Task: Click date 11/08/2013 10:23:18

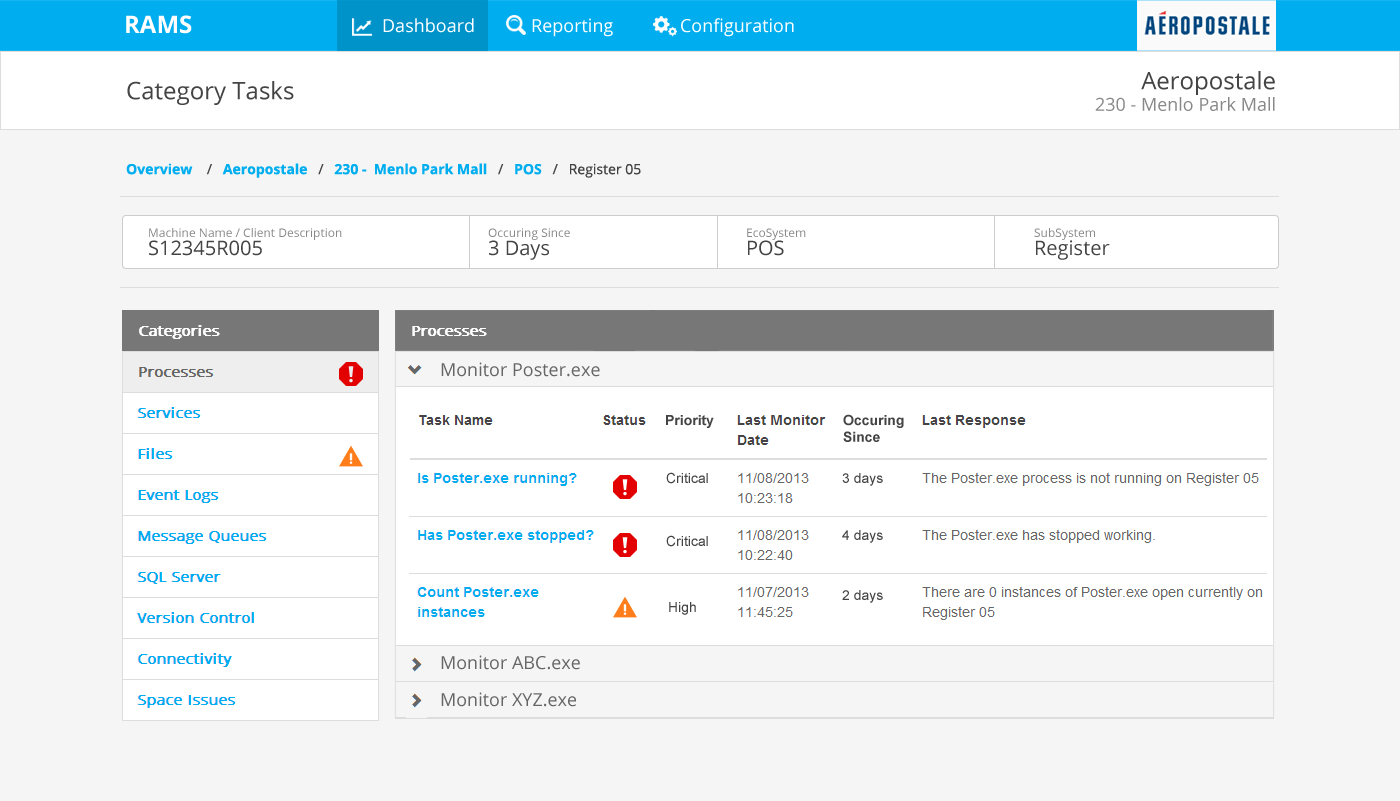Action: click(x=773, y=488)
